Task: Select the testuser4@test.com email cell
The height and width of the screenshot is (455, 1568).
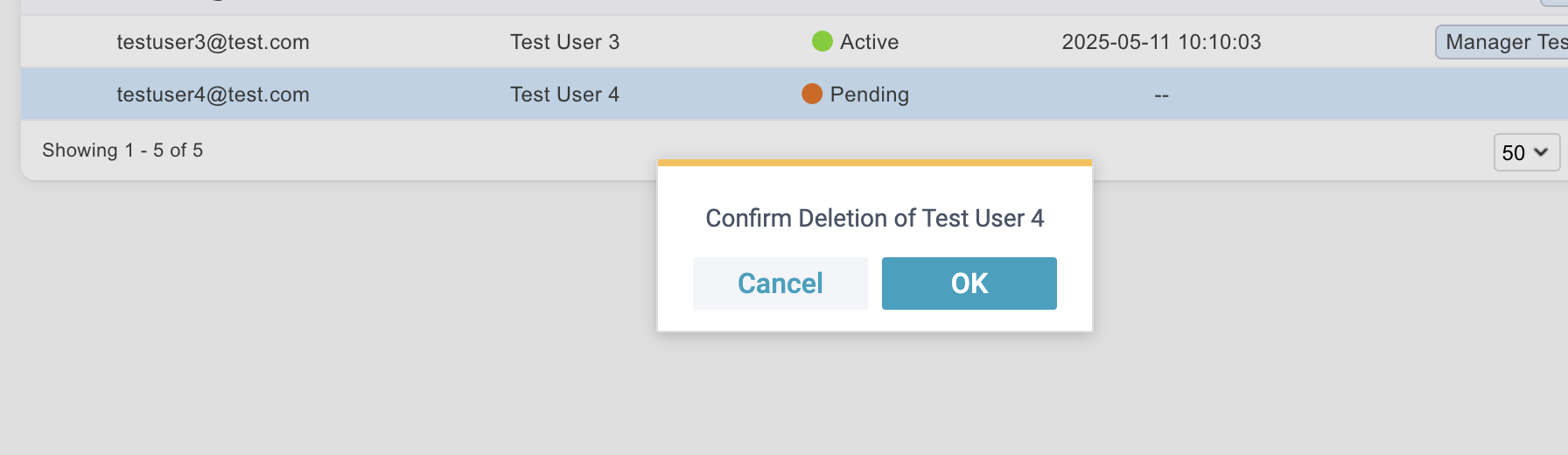Action: coord(213,94)
